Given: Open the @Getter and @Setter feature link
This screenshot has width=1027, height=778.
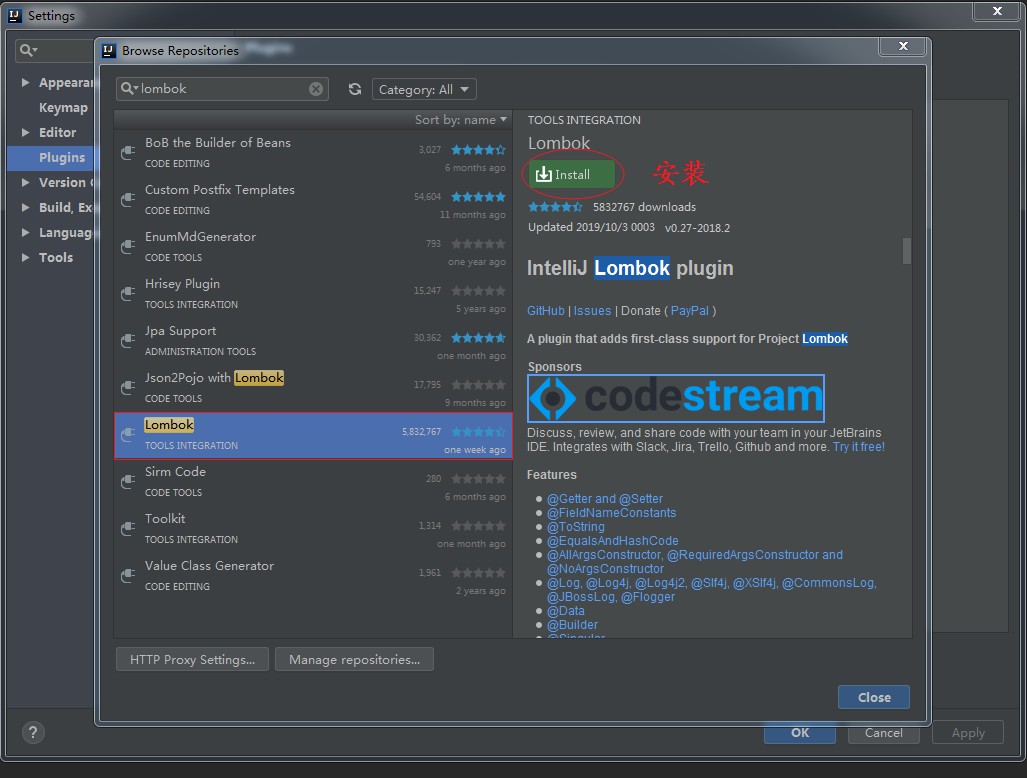Looking at the screenshot, I should [x=605, y=499].
